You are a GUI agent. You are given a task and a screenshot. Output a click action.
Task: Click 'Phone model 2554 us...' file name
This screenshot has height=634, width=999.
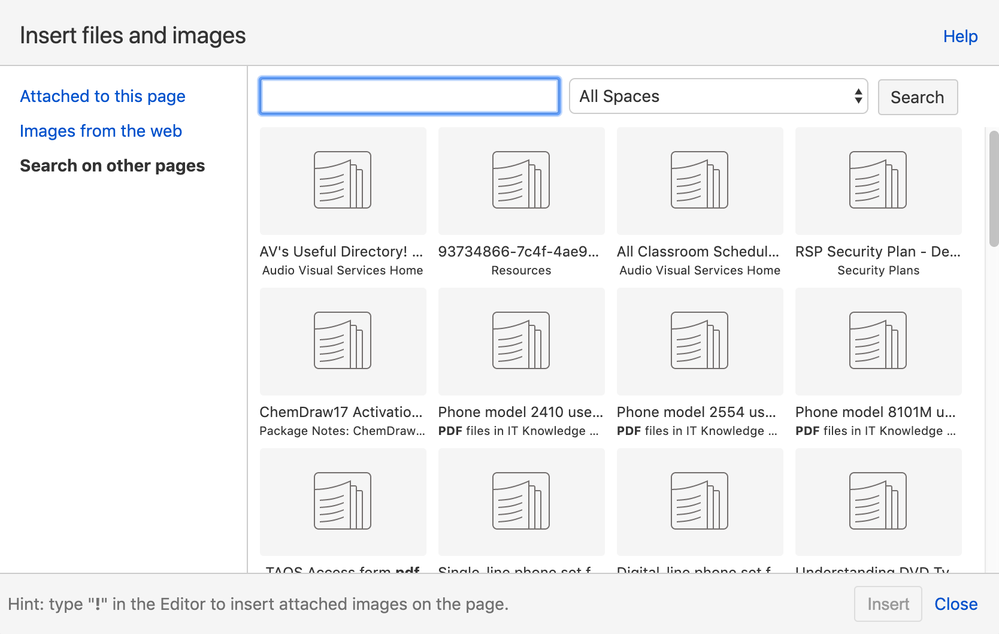click(696, 412)
